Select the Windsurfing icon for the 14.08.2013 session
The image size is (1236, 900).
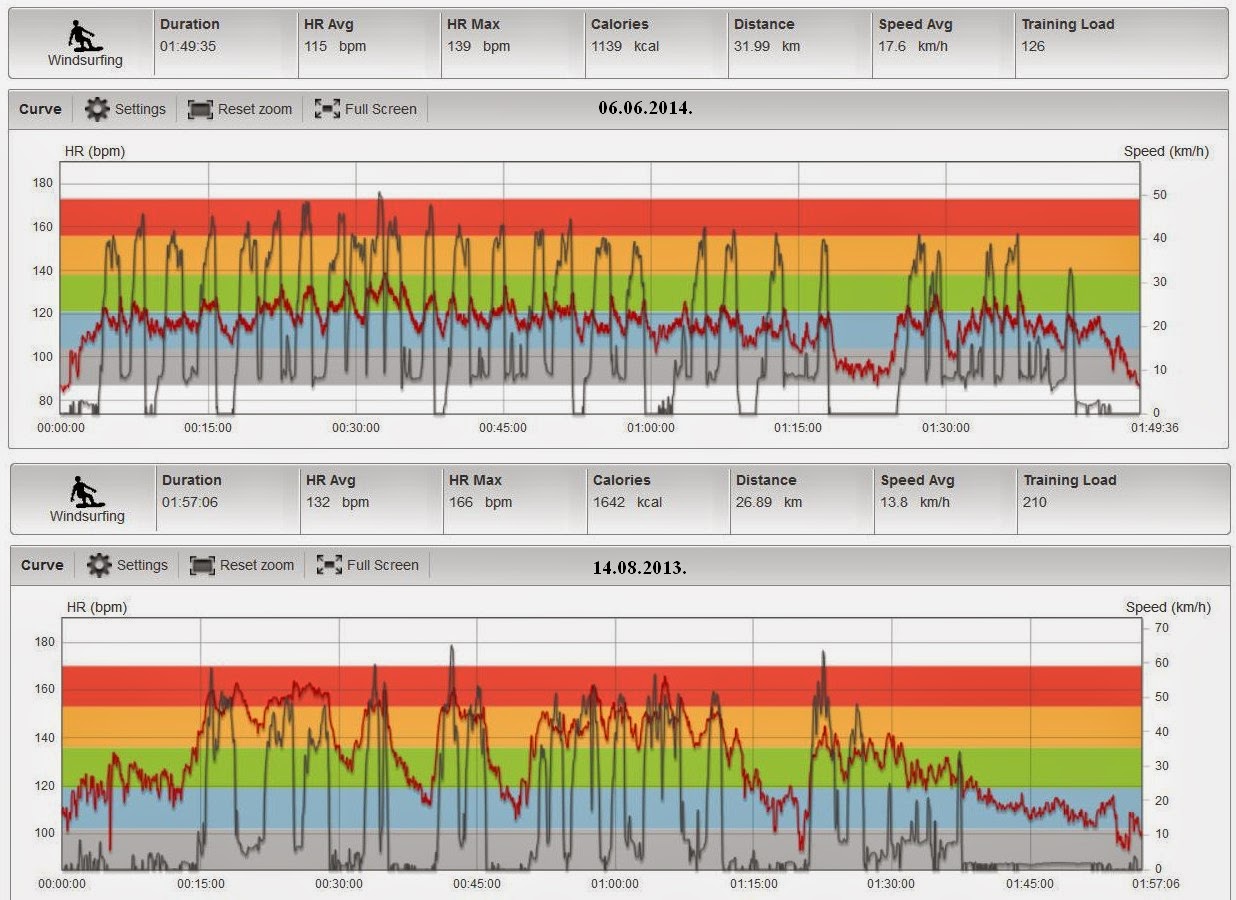[82, 490]
